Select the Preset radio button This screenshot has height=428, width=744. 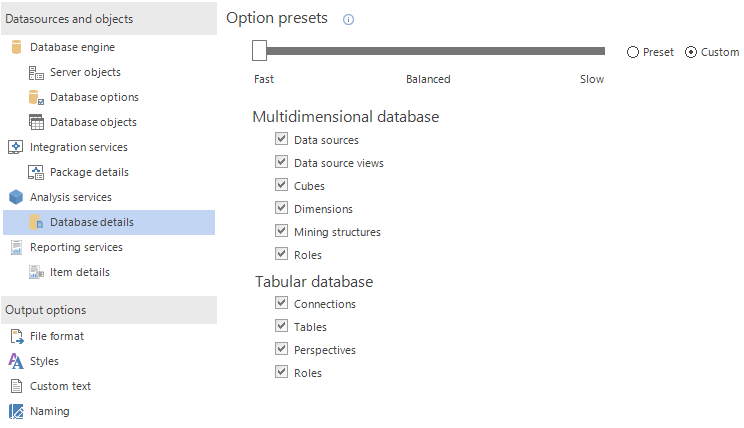coord(633,52)
